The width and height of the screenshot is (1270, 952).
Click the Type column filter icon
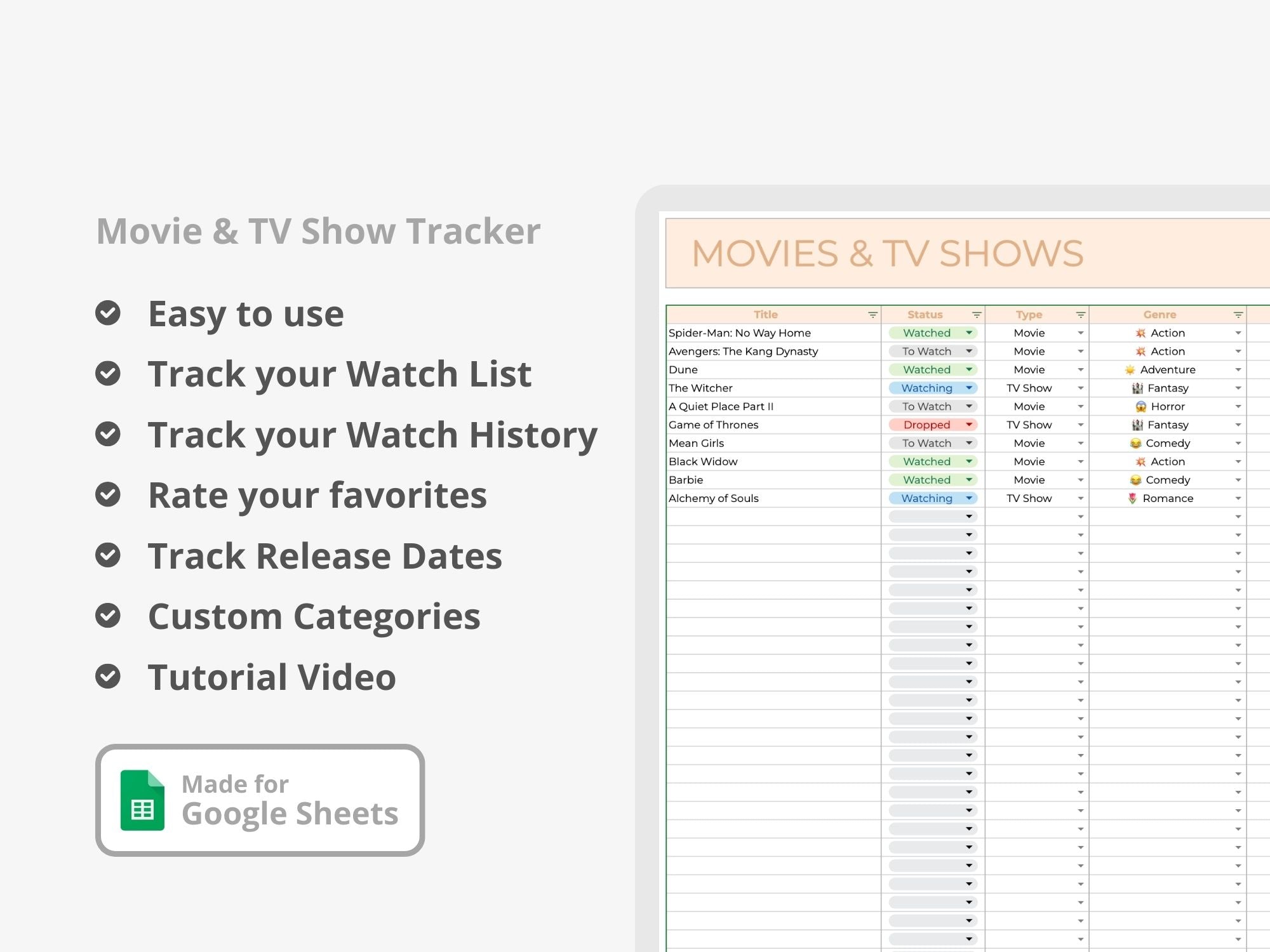(x=1081, y=315)
